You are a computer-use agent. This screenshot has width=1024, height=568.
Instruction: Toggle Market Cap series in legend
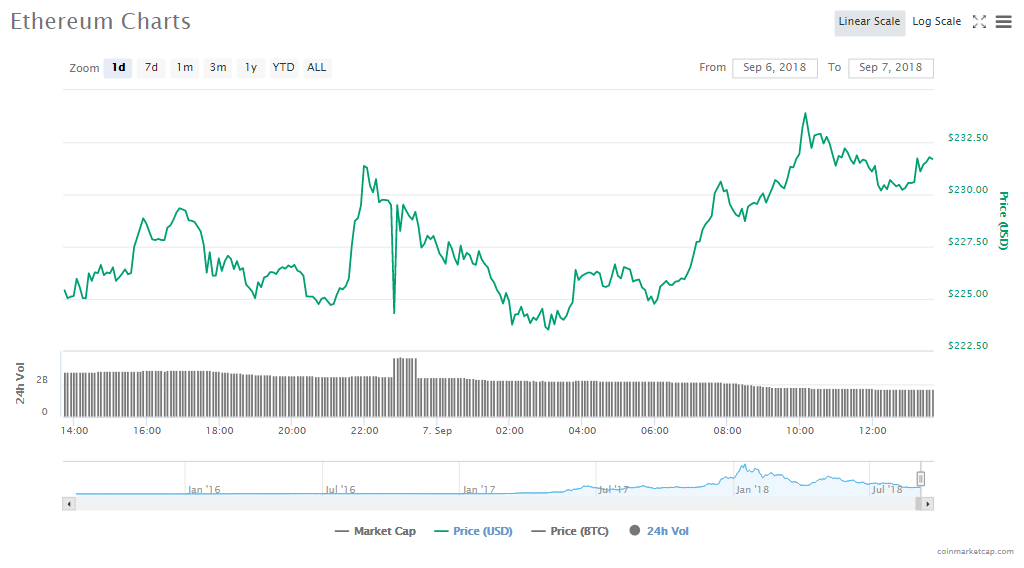click(376, 531)
